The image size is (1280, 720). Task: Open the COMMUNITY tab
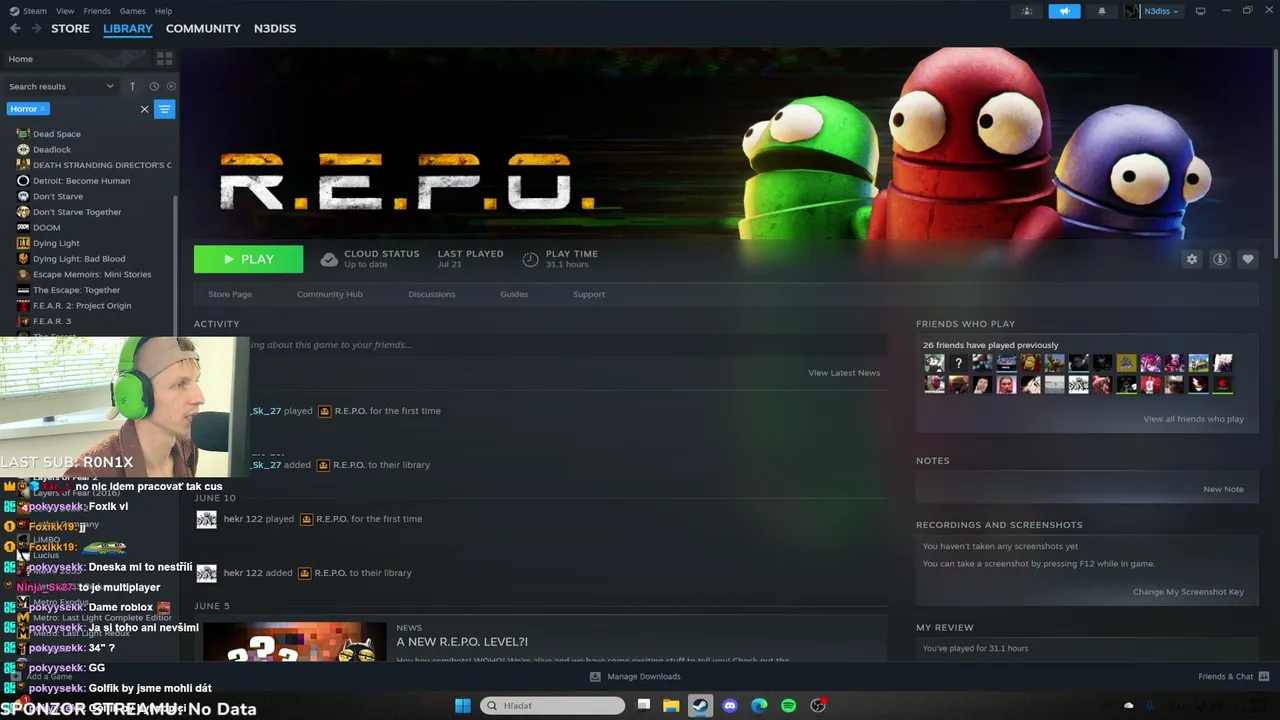click(203, 28)
